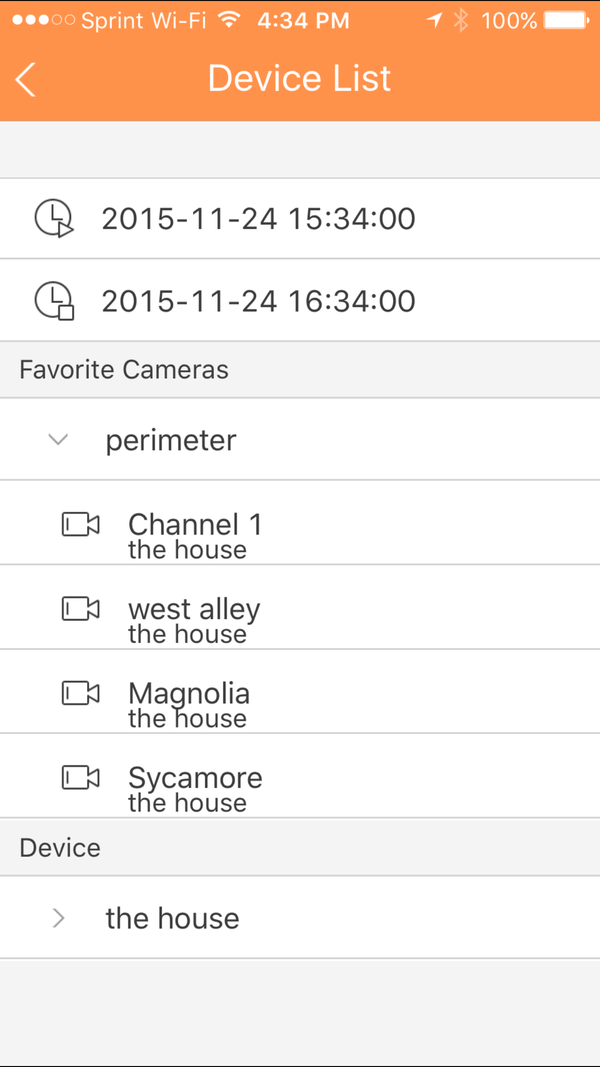
Task: Tap the Wi-Fi signal icon
Action: tap(230, 20)
